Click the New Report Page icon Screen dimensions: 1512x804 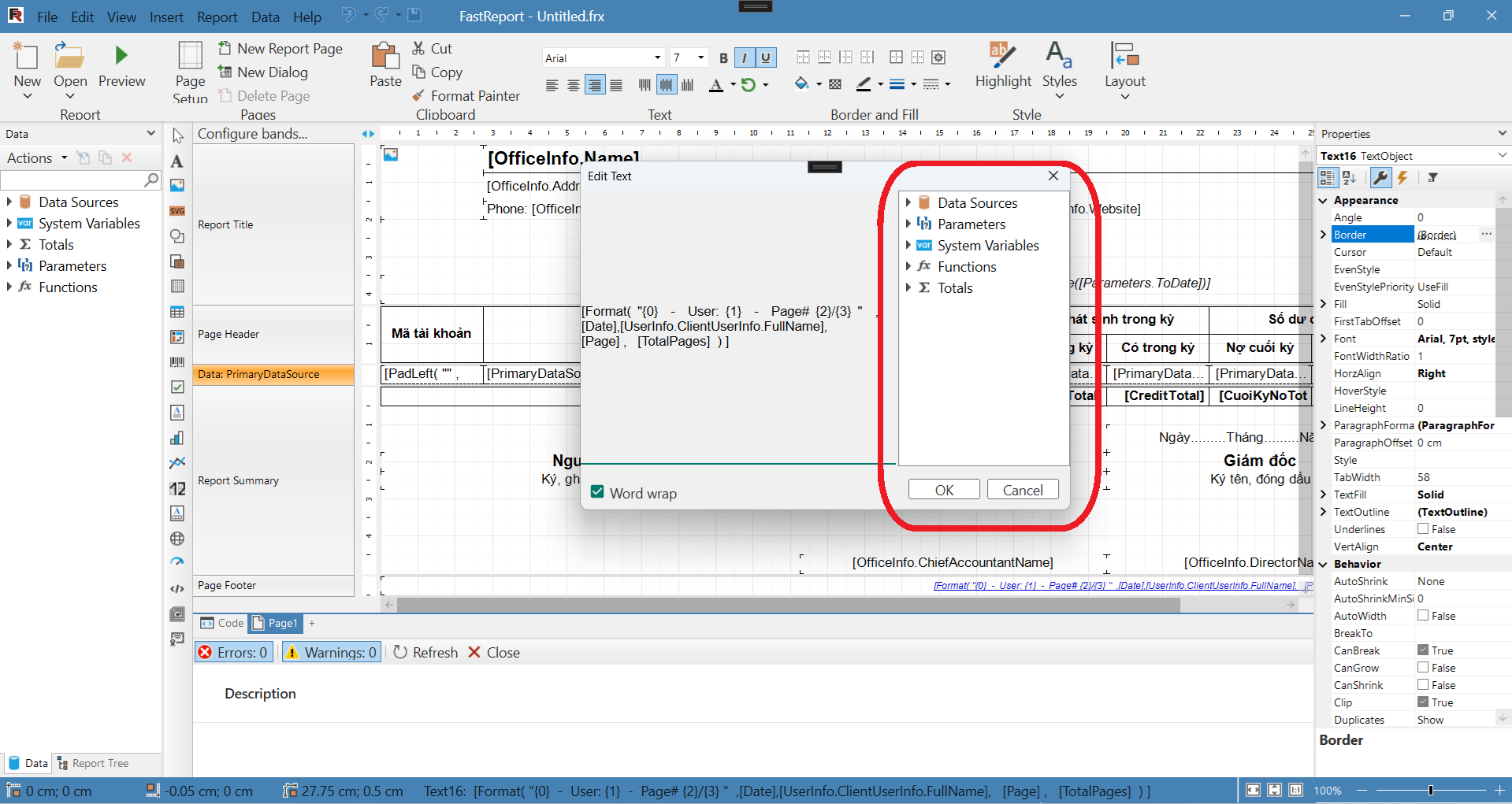pyautogui.click(x=225, y=49)
